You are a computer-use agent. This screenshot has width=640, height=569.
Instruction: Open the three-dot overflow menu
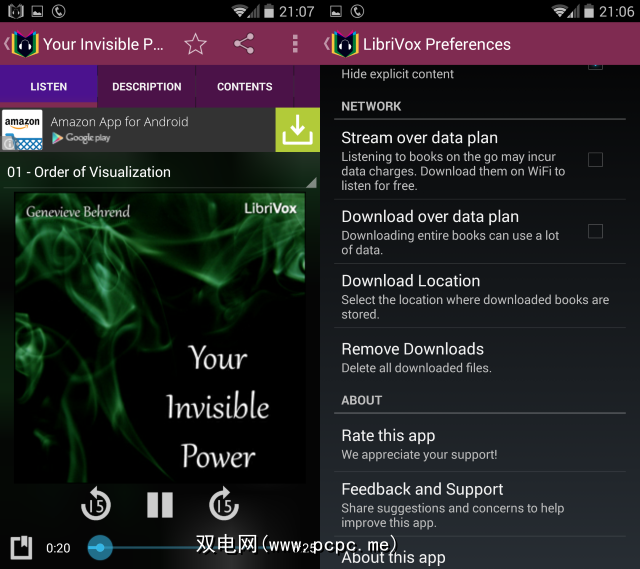click(x=295, y=44)
